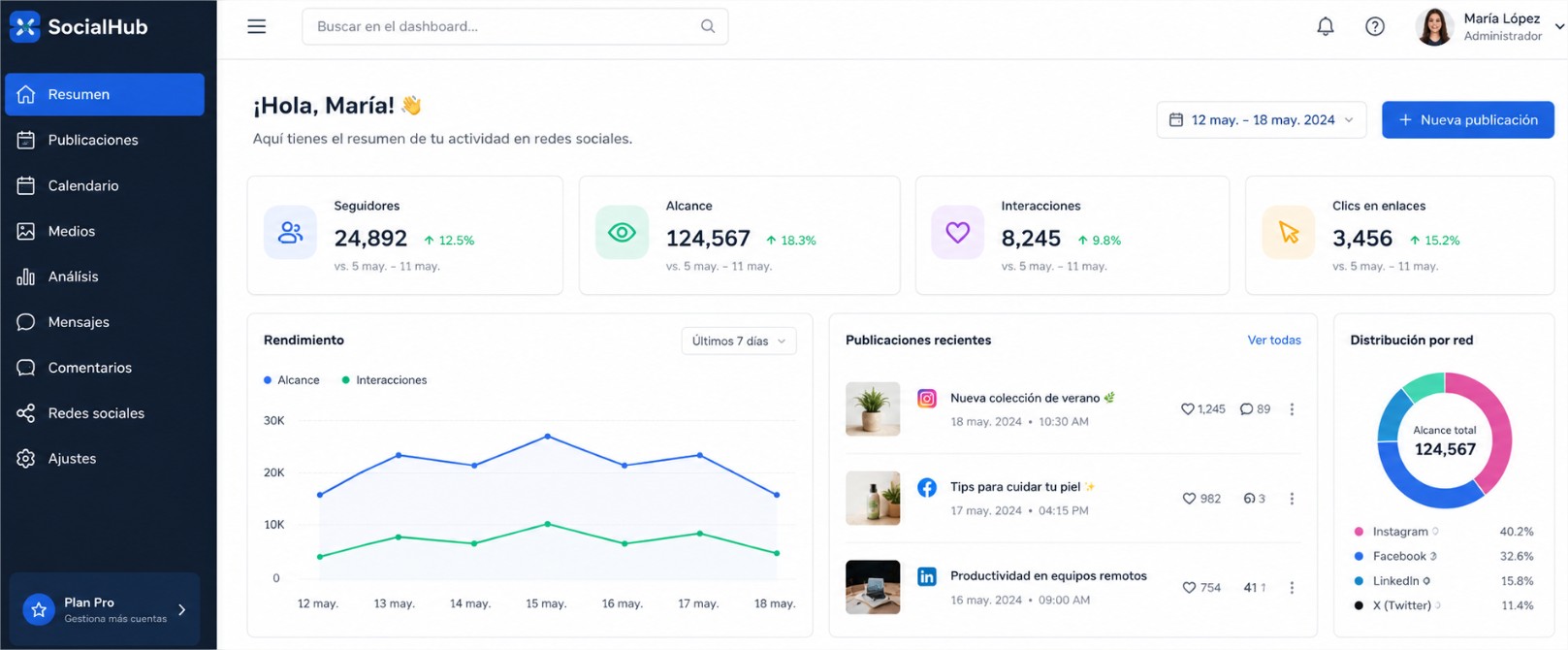The image size is (1568, 650).
Task: Expand the user menu chevron beside Administrador
Action: click(1559, 27)
